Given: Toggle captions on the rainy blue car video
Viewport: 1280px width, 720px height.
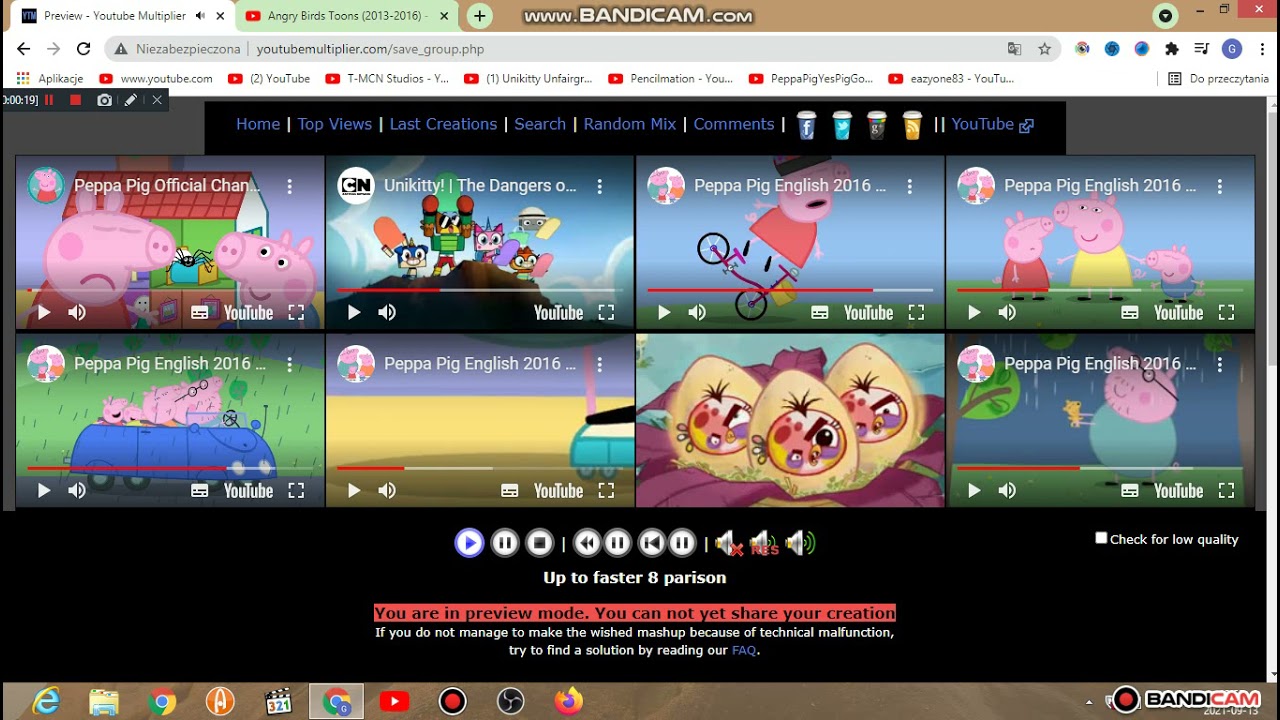Looking at the screenshot, I should click(200, 490).
